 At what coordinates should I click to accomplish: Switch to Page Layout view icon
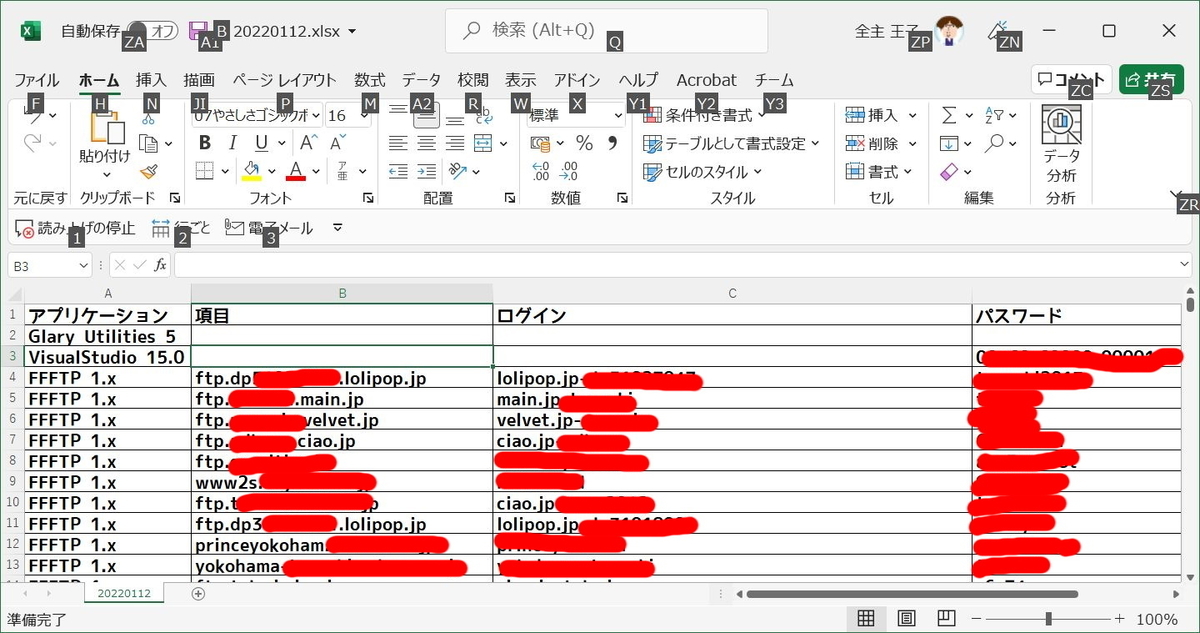[x=907, y=618]
